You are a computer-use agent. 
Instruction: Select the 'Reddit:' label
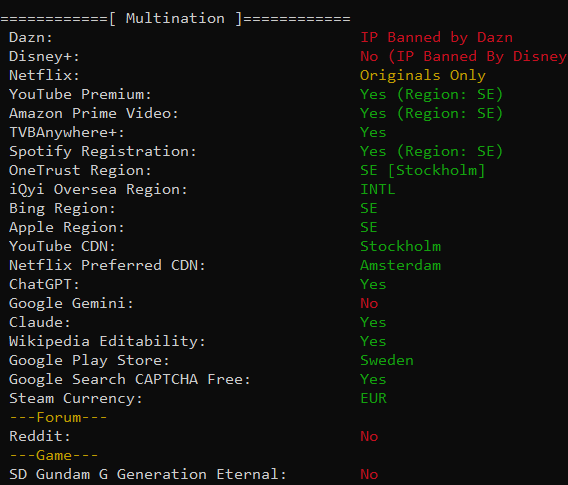tap(40, 436)
